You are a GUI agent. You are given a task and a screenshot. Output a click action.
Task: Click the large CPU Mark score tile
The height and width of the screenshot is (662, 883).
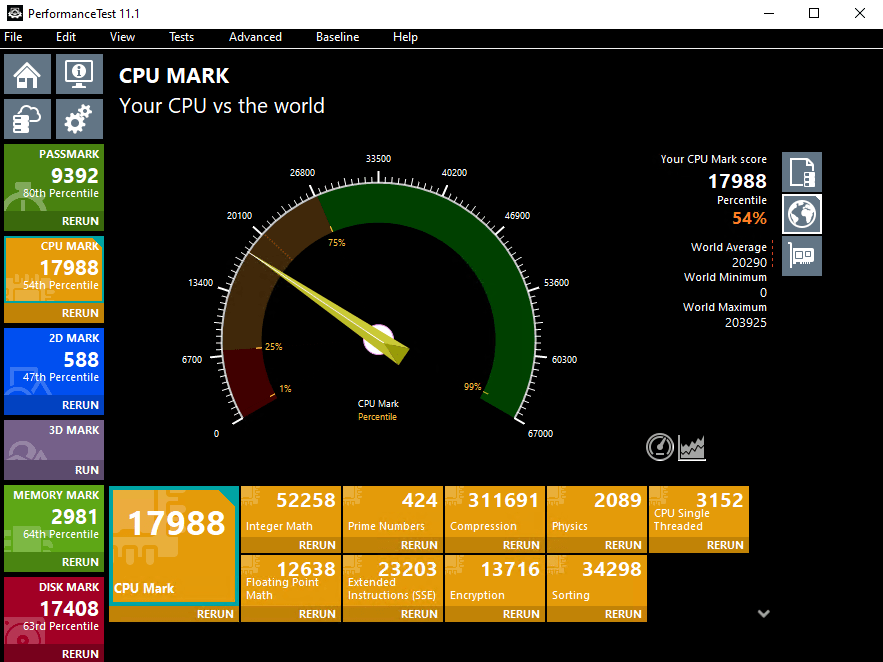(x=173, y=545)
